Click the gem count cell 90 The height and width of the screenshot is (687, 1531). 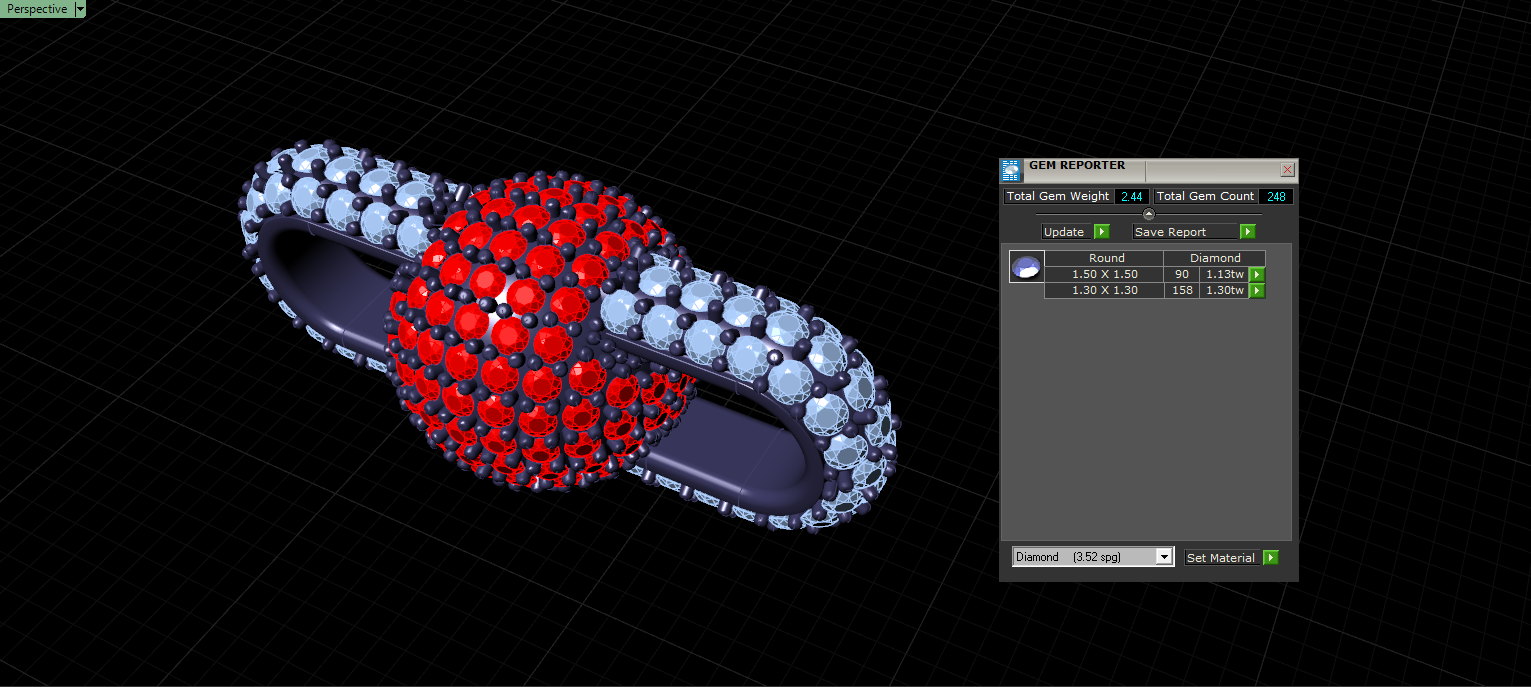pos(1182,275)
